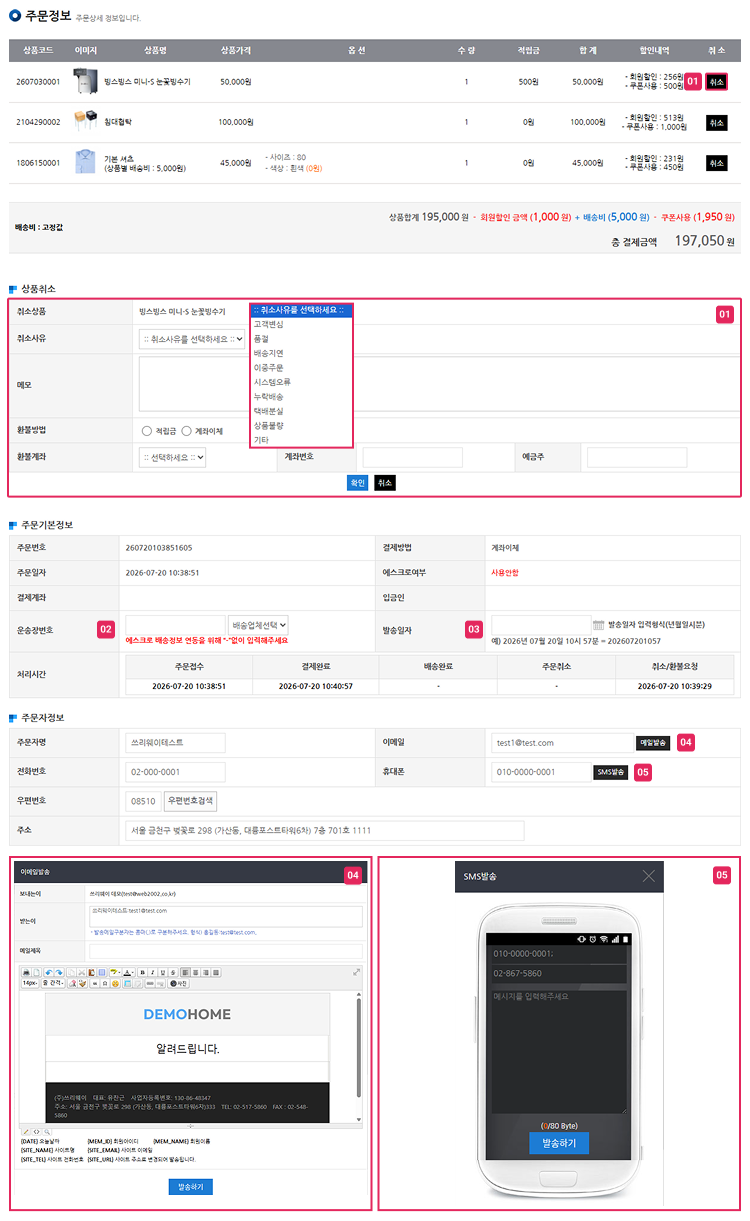Choose 상품불량 from cancel reason list
Viewport: 750px width, 1221px height.
[x=301, y=425]
